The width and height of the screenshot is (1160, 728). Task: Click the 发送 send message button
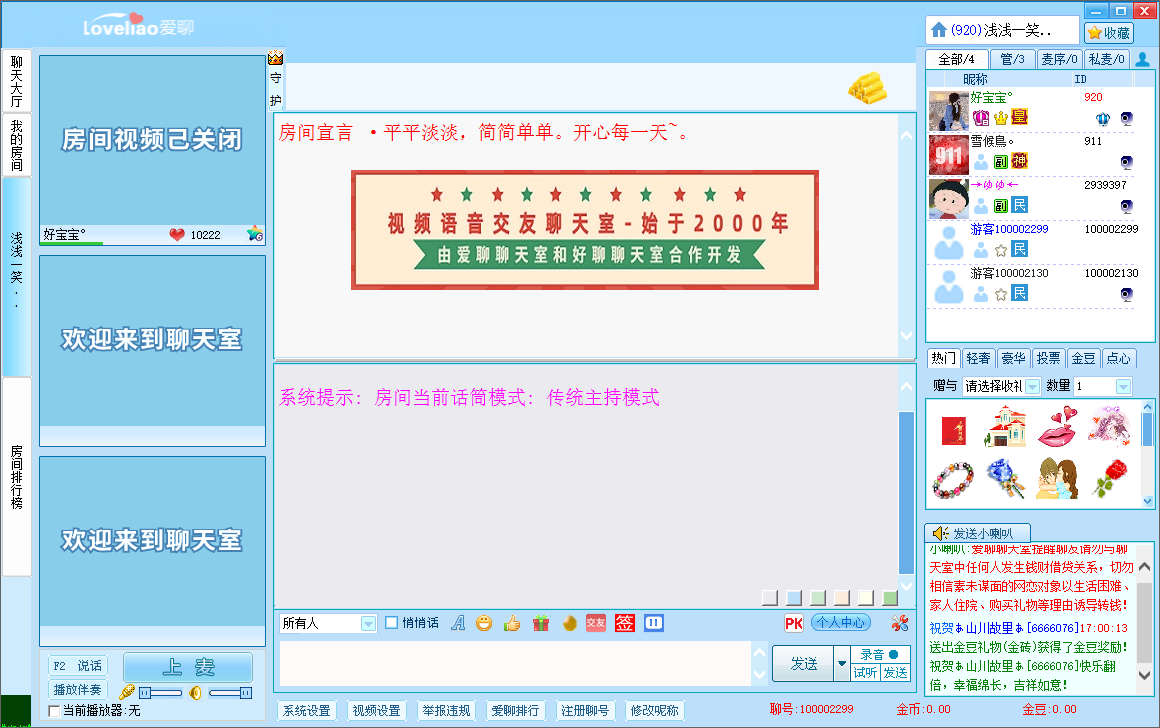pos(803,664)
